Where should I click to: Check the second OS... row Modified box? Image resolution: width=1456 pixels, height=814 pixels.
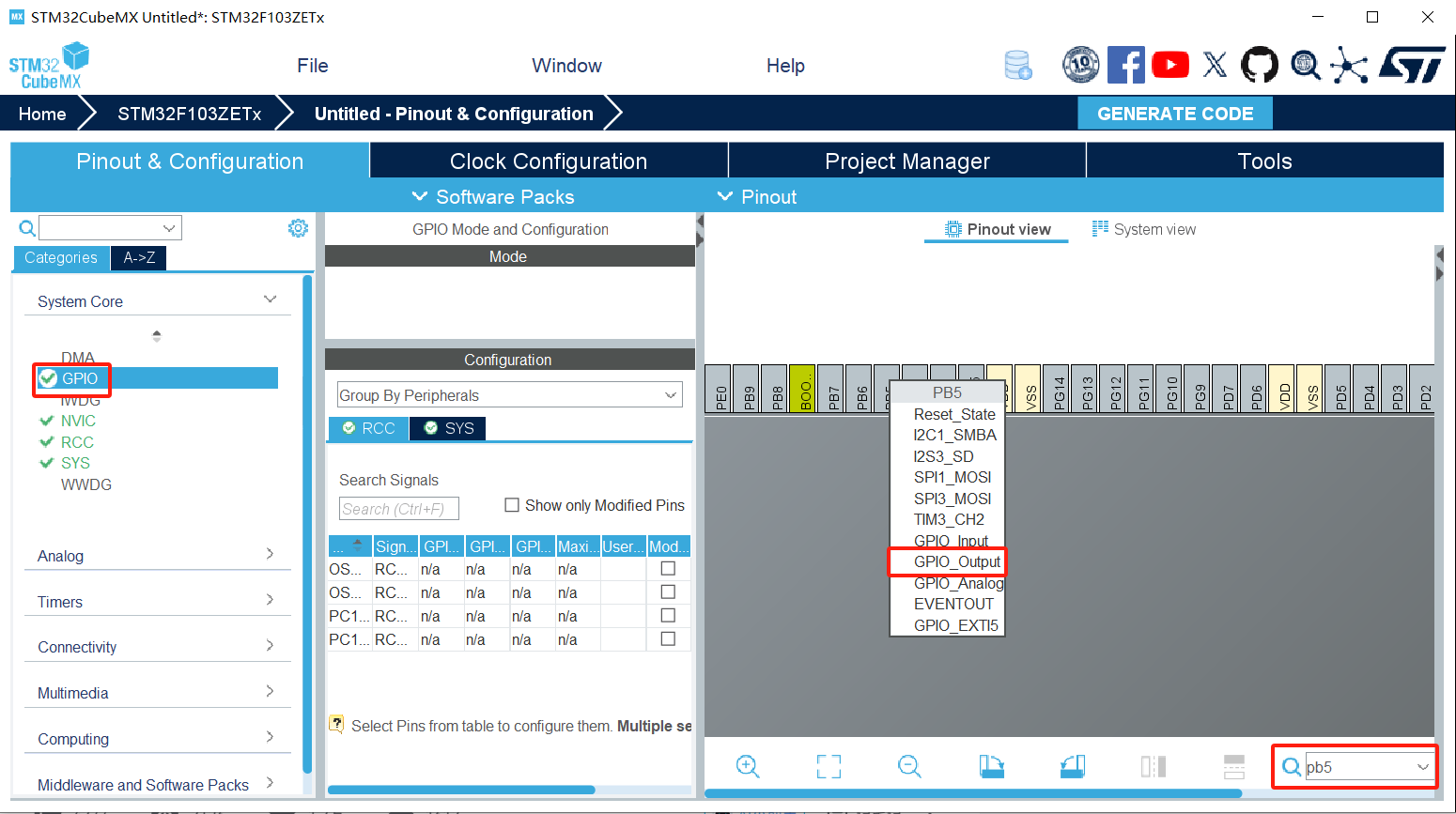pos(668,591)
